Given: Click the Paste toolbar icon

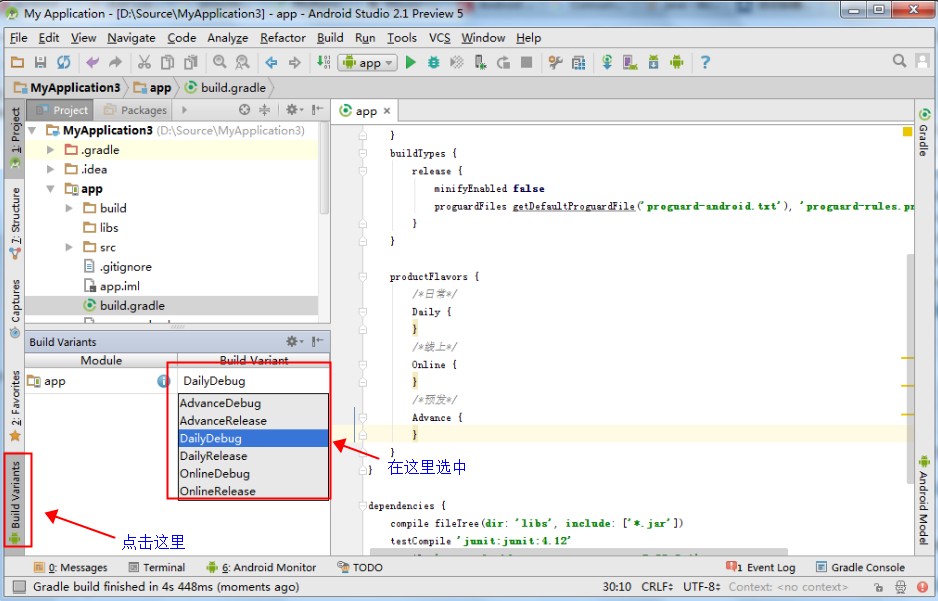Looking at the screenshot, I should [x=191, y=62].
